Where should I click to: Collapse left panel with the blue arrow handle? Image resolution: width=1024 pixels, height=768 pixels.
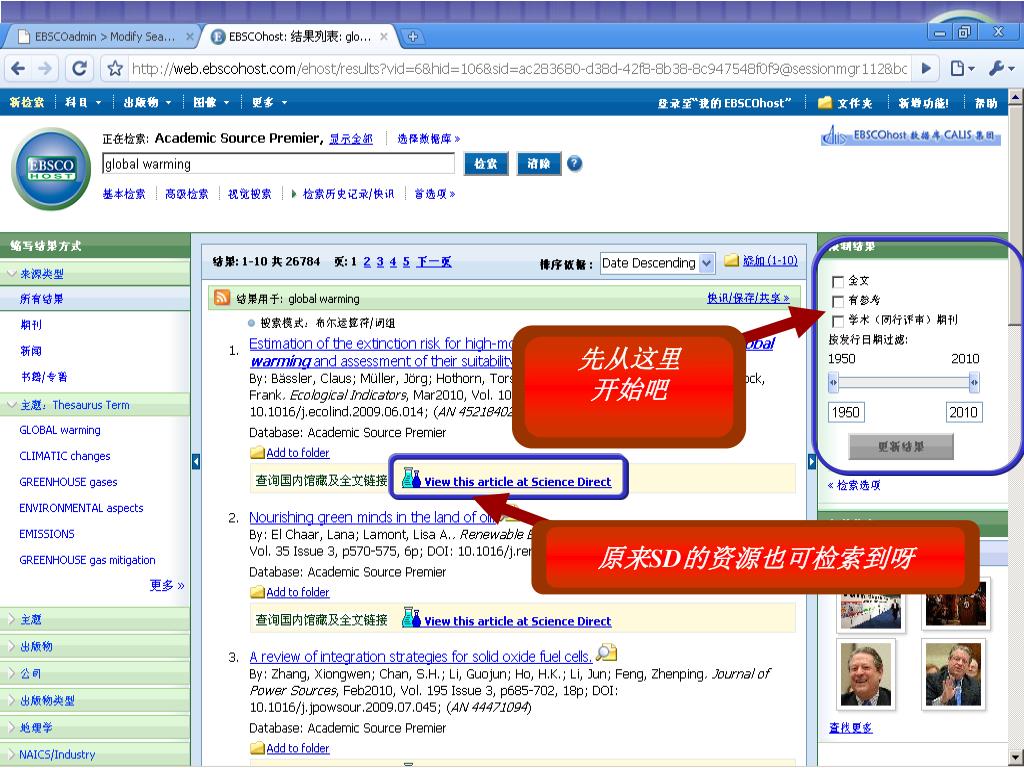coord(195,462)
